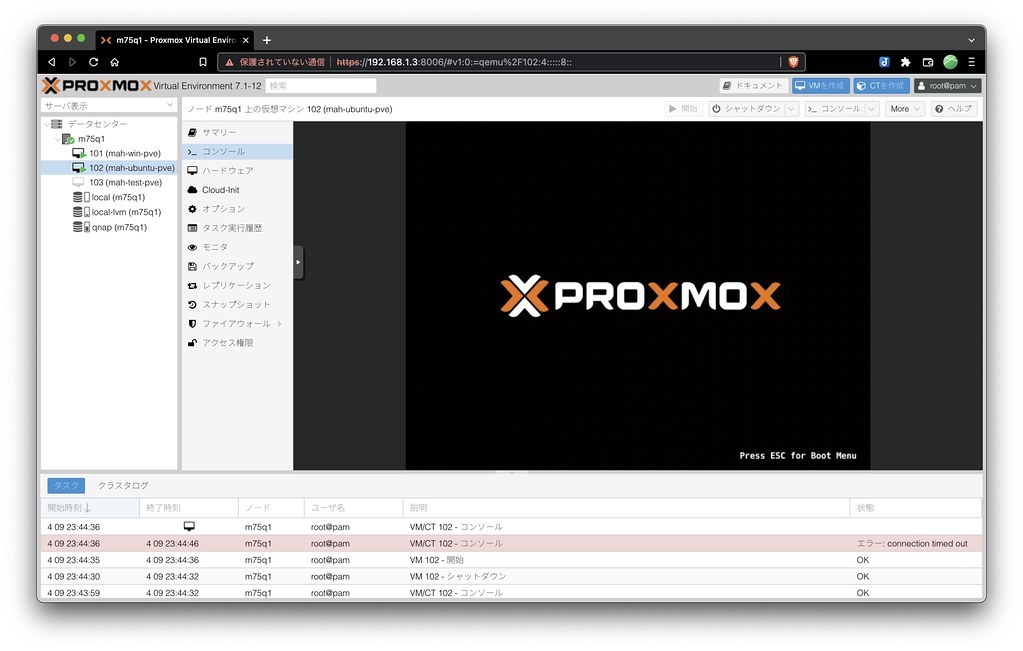Open the ファイアウォール firewall menu item
This screenshot has height=651, width=1023.
(x=237, y=324)
